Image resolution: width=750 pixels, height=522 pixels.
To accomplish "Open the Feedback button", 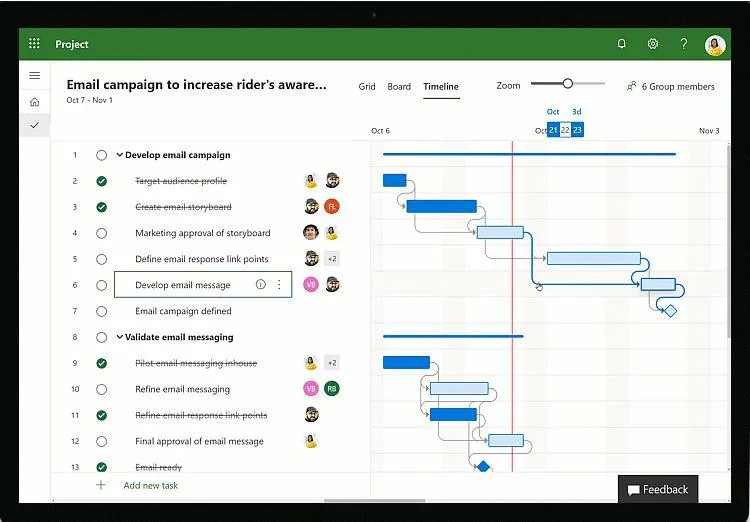I will [x=658, y=489].
